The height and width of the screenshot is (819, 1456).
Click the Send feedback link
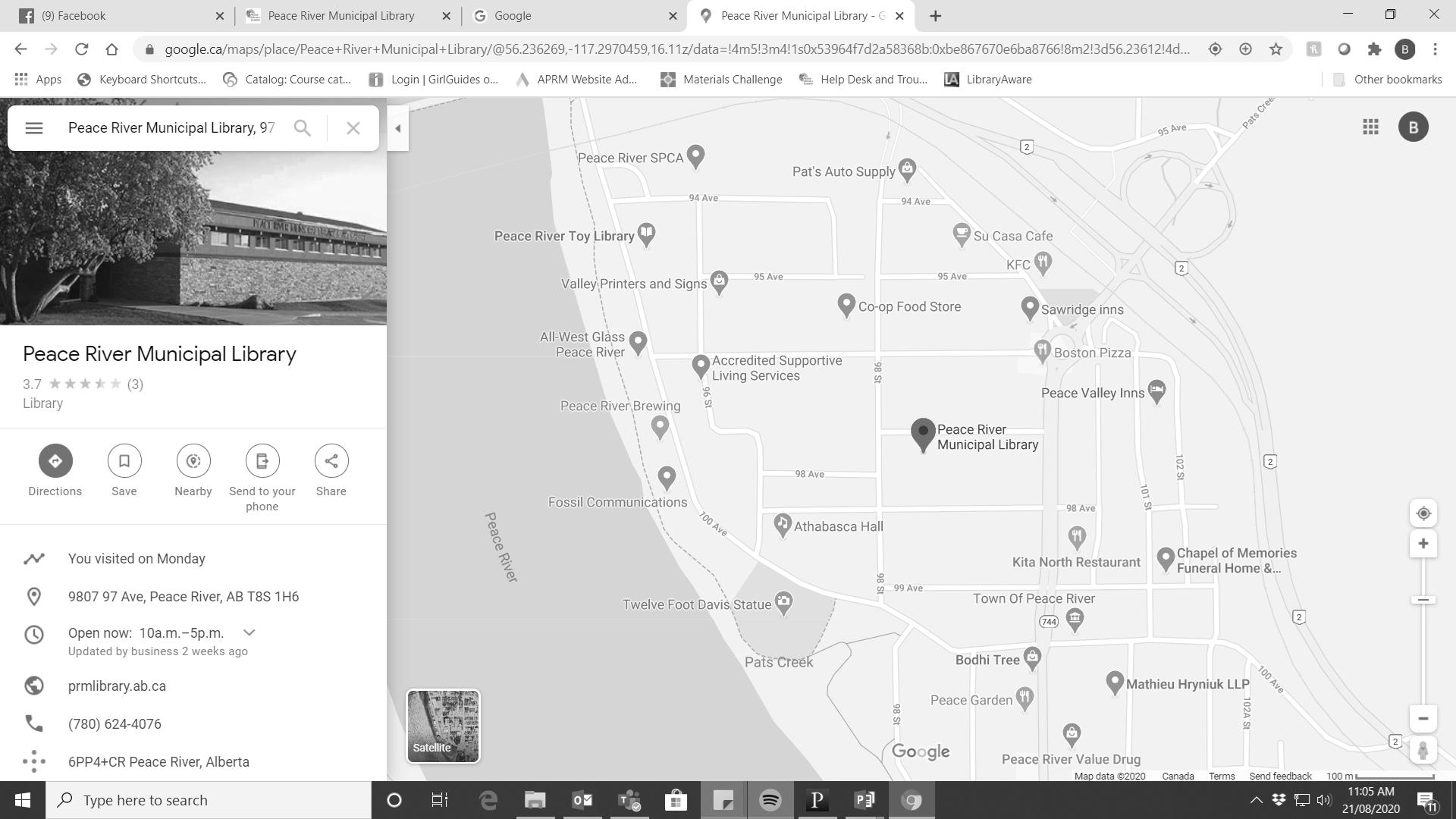pos(1280,776)
